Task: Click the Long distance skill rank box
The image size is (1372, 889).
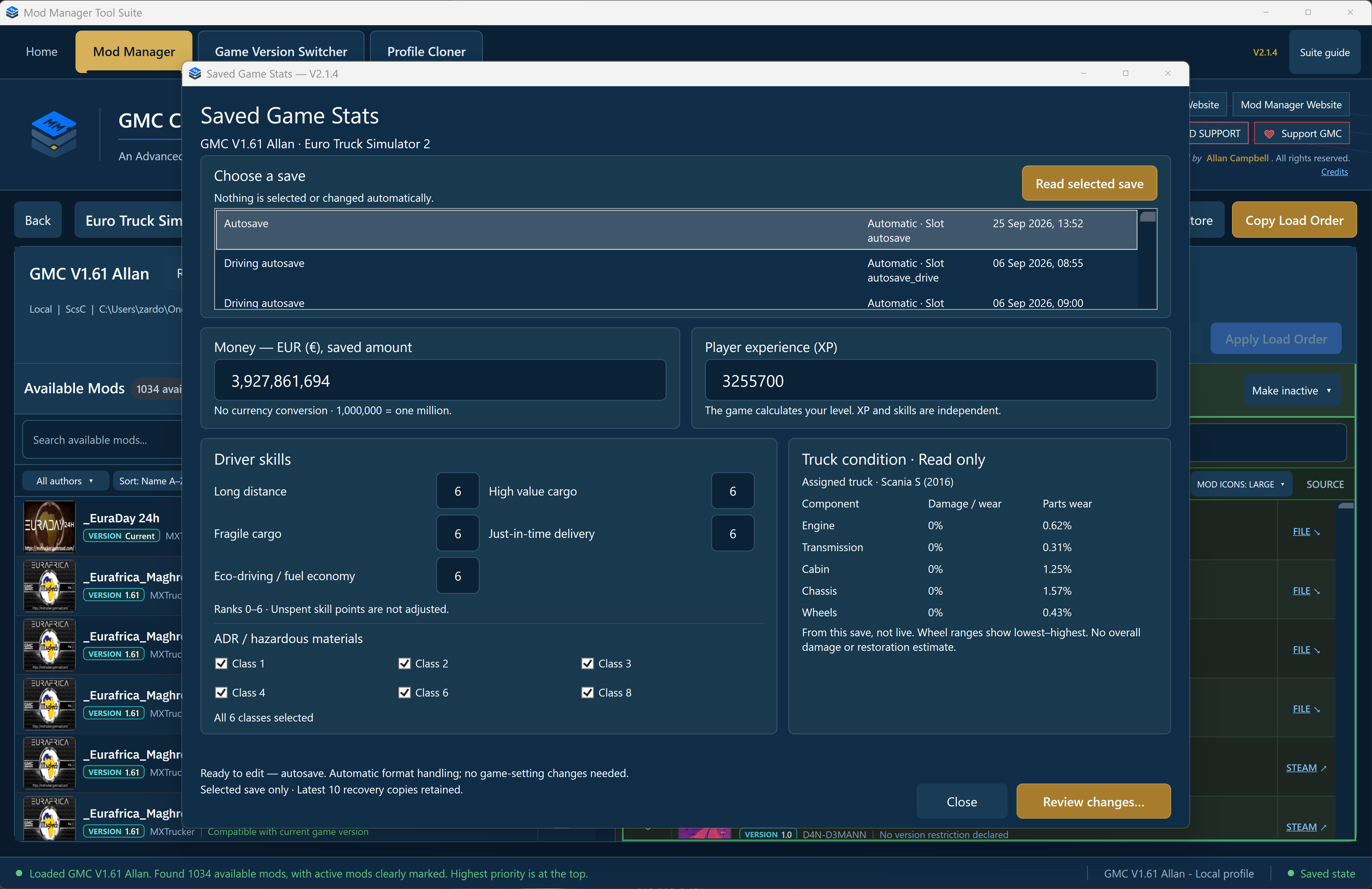Action: tap(457, 491)
